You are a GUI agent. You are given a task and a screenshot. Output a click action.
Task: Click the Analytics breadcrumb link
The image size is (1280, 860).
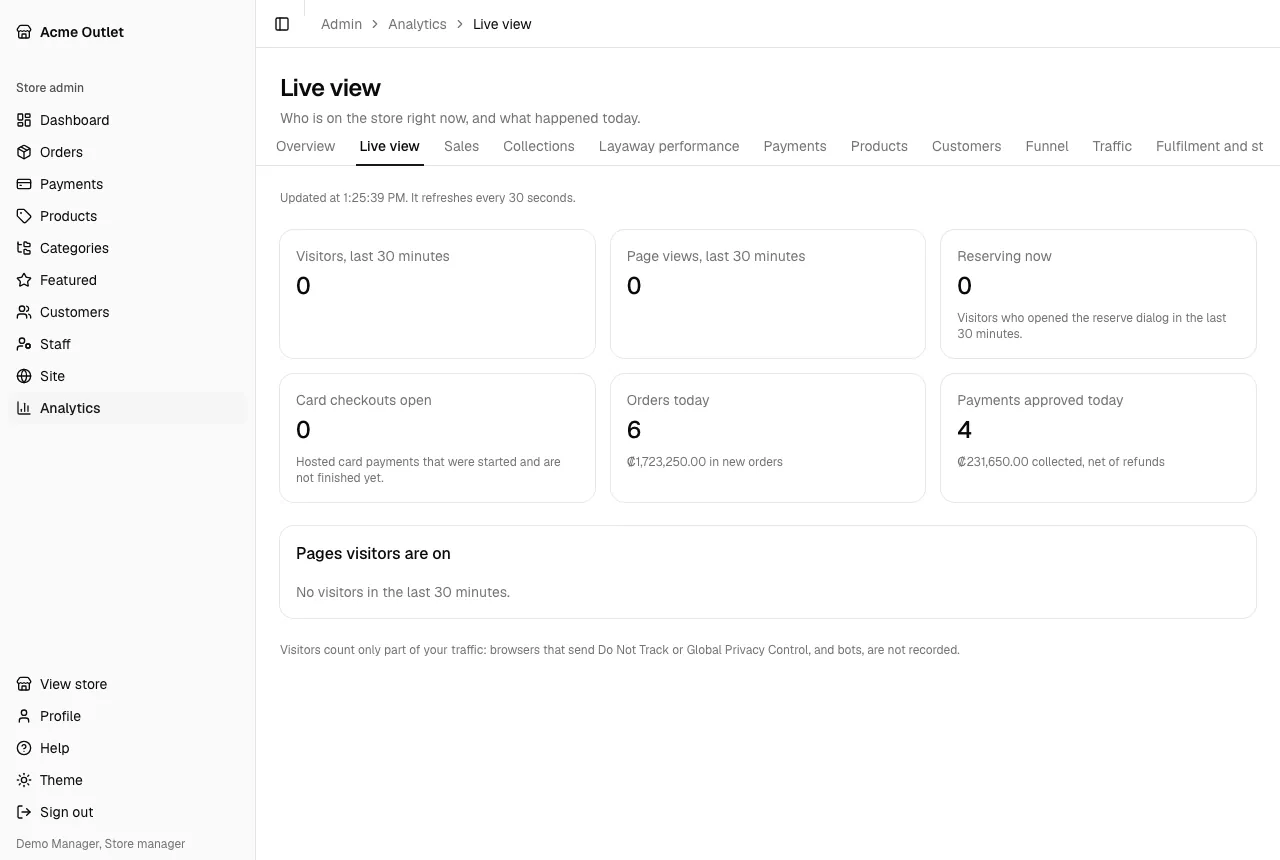tap(417, 24)
